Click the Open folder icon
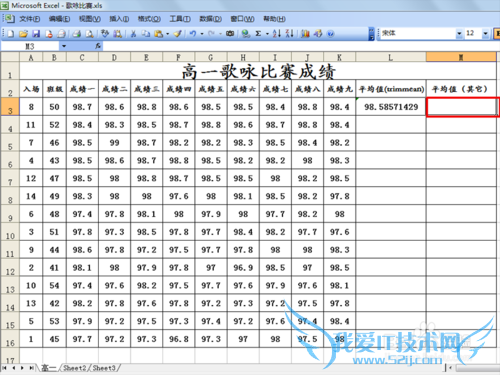This screenshot has height=375, width=500. [x=23, y=34]
